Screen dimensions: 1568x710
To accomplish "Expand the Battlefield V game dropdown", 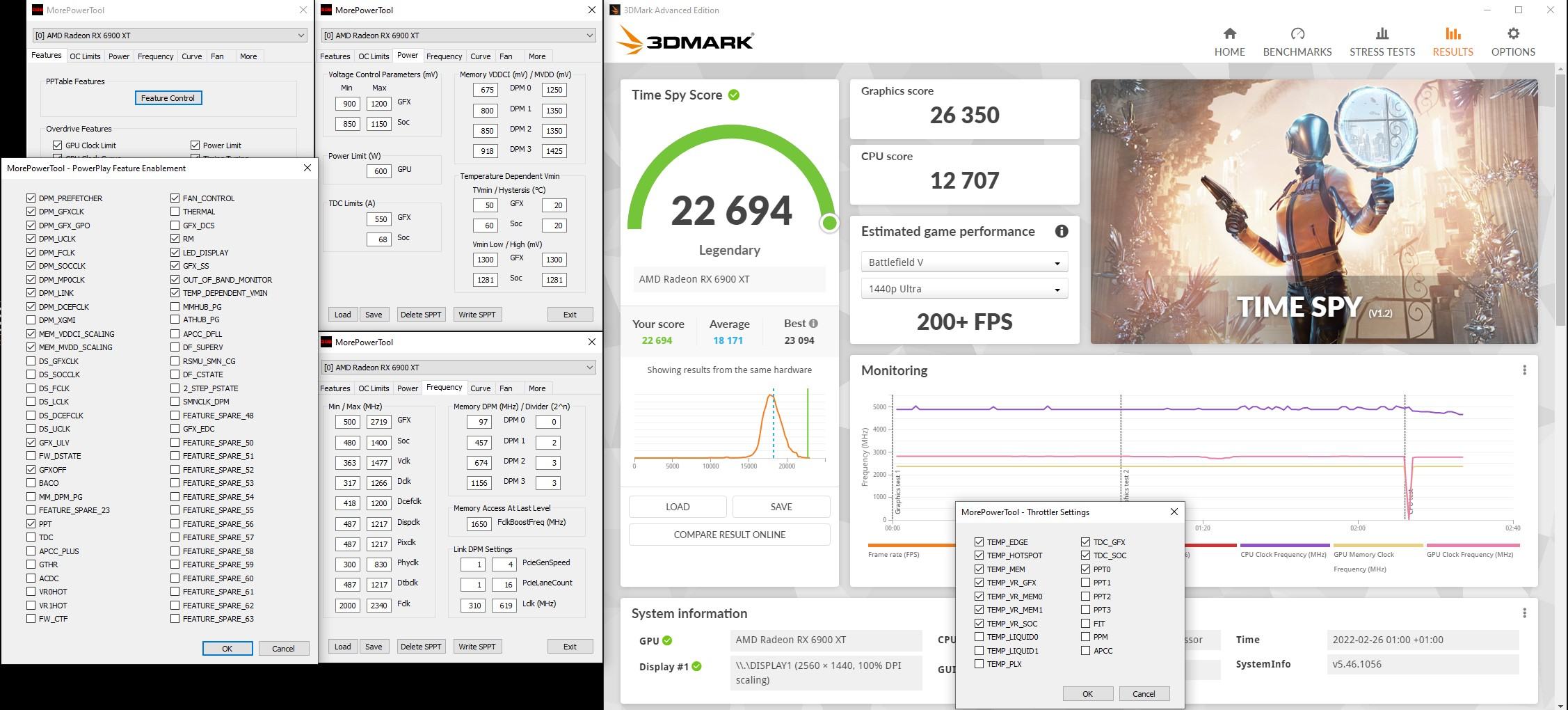I will click(964, 262).
